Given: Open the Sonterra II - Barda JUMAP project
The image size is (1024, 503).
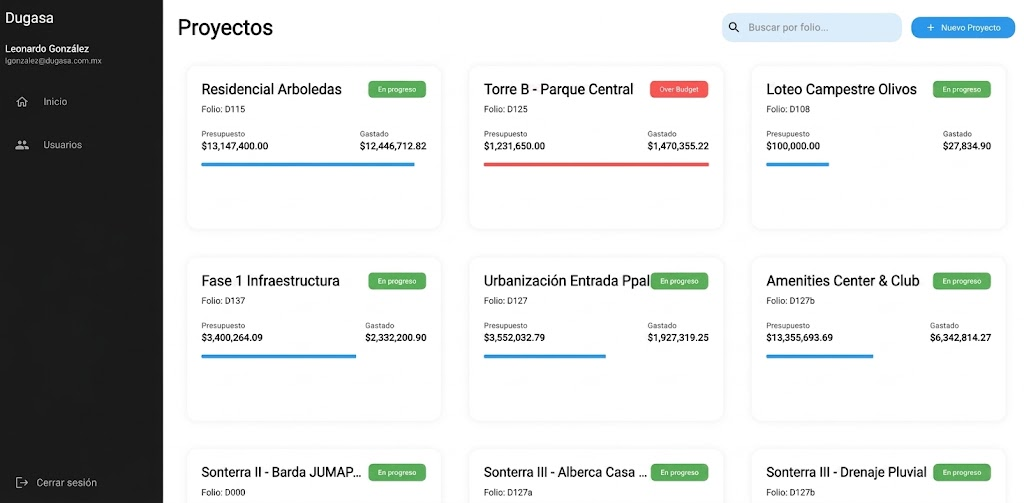Looking at the screenshot, I should [x=281, y=472].
